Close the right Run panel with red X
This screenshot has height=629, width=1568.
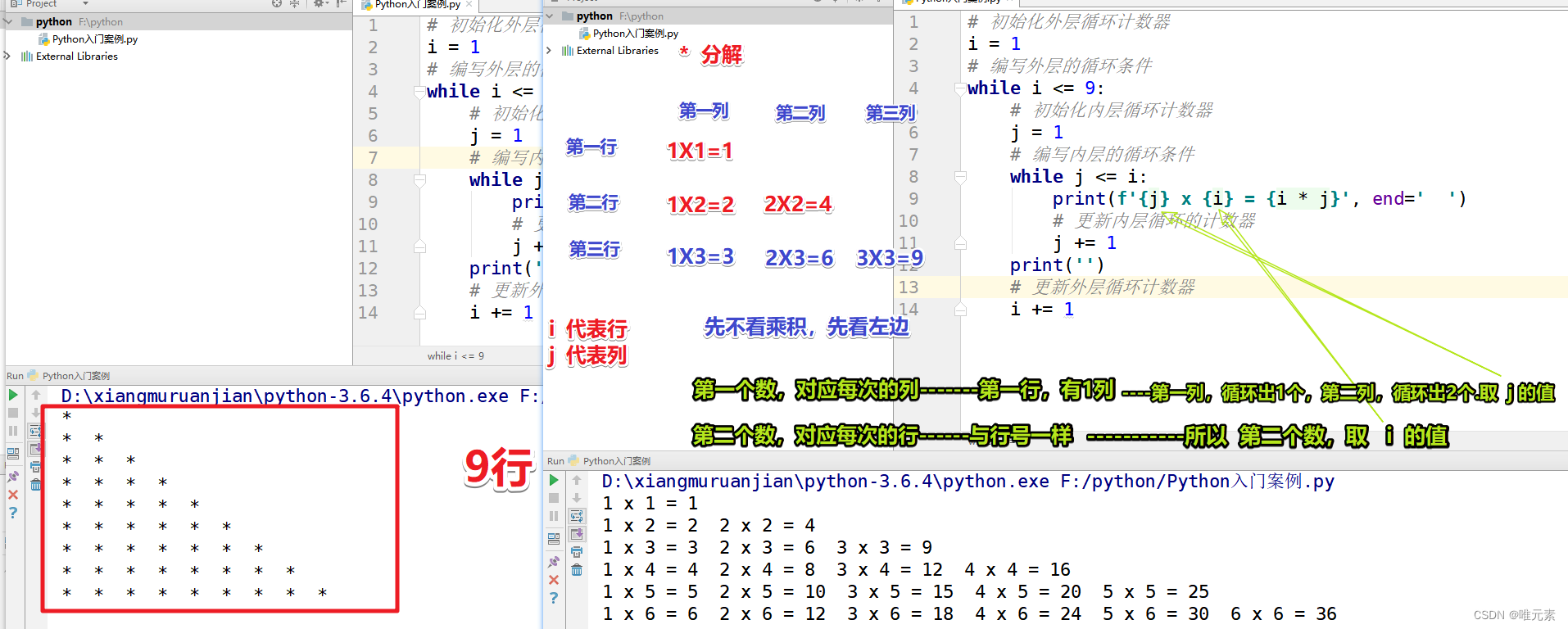pyautogui.click(x=554, y=580)
